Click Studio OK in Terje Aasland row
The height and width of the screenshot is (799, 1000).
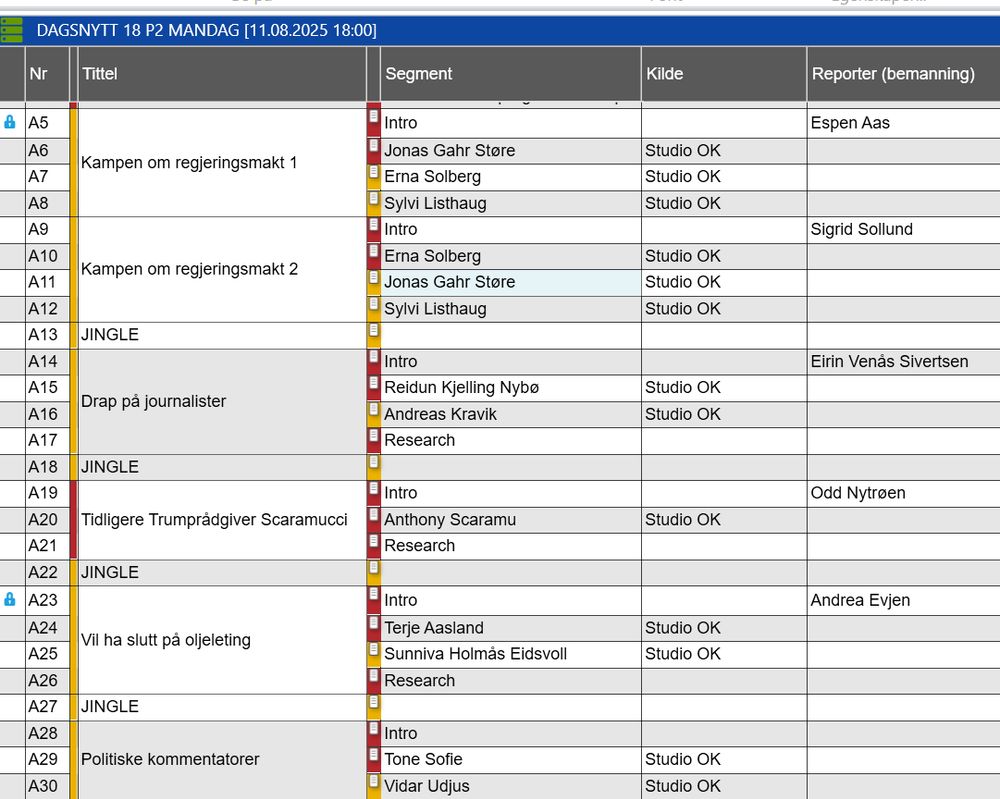click(x=682, y=627)
